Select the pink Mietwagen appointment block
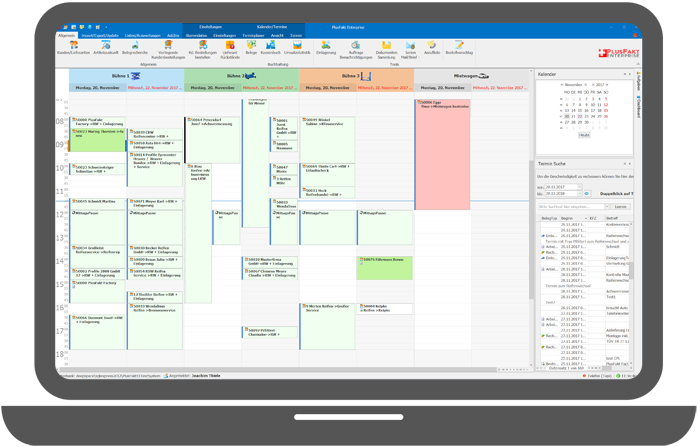The image size is (700, 447). [442, 155]
